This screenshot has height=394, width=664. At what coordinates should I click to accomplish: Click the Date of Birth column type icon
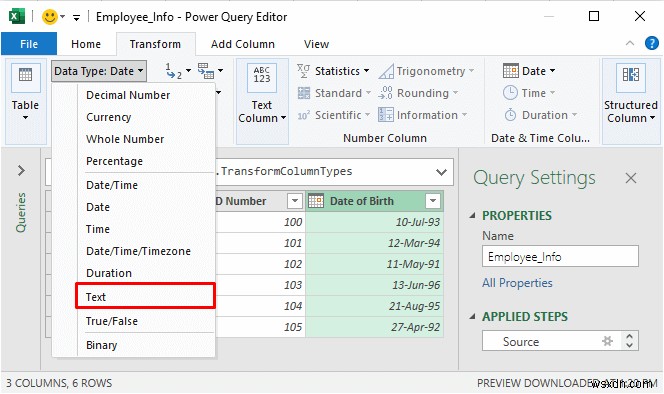[316, 201]
